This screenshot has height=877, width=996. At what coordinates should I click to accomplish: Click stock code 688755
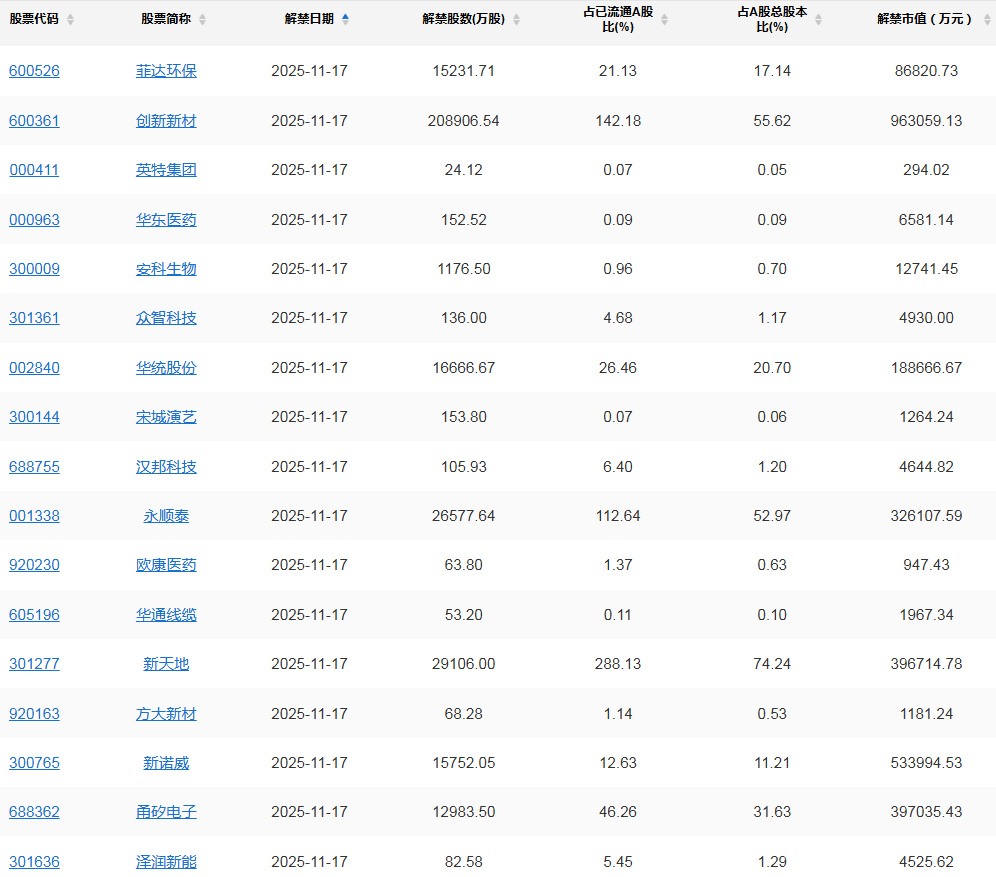point(34,467)
